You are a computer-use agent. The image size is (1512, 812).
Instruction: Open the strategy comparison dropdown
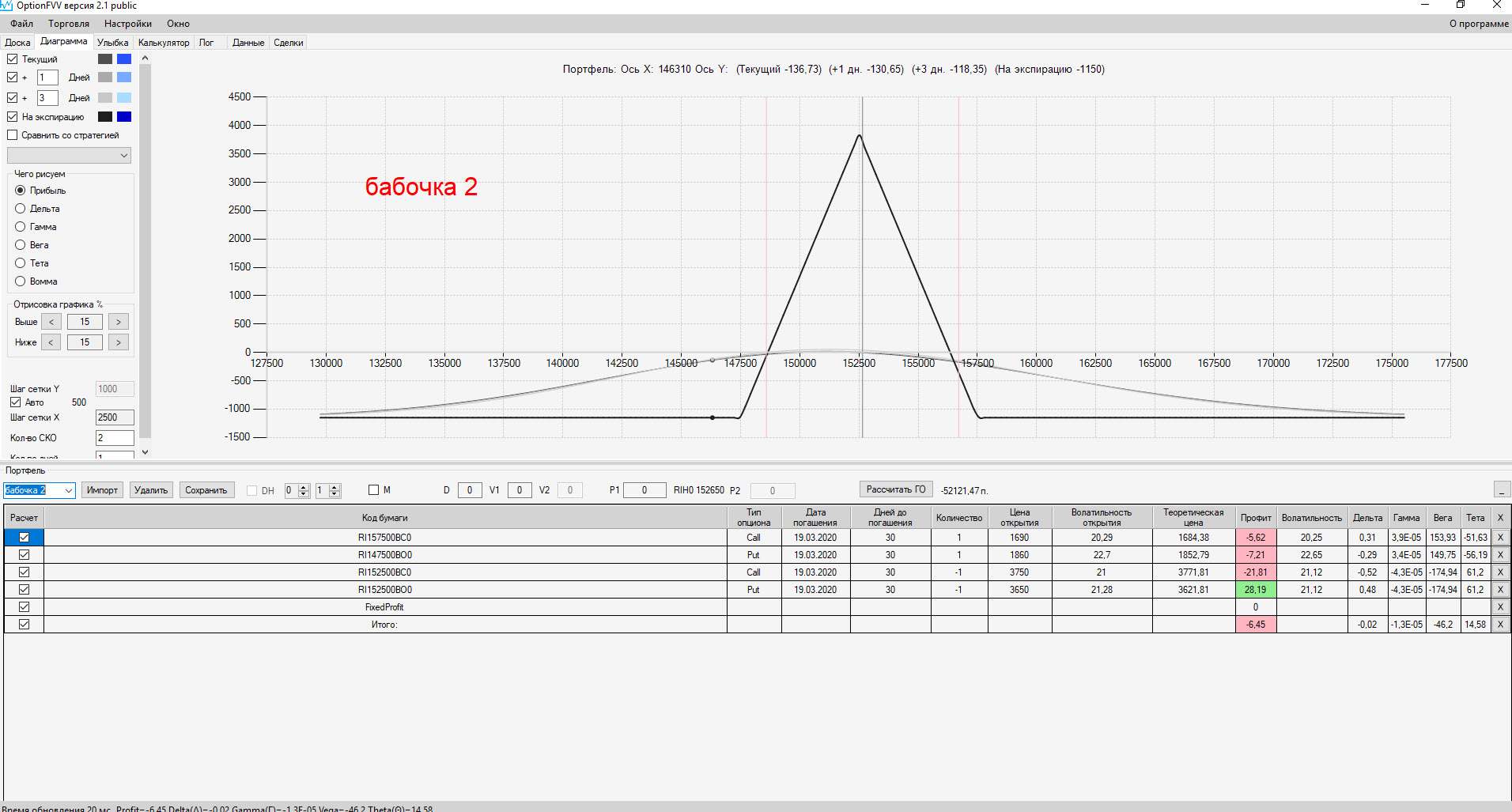point(70,156)
